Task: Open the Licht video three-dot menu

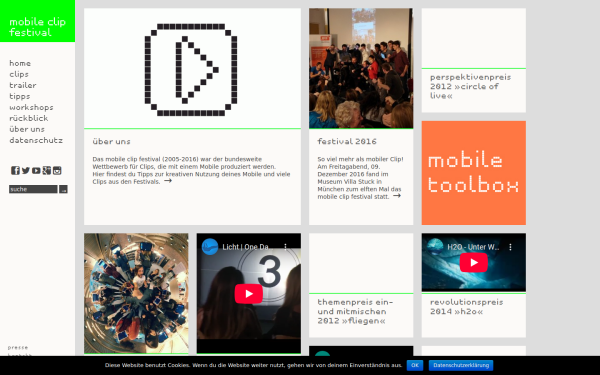Action: 285,247
